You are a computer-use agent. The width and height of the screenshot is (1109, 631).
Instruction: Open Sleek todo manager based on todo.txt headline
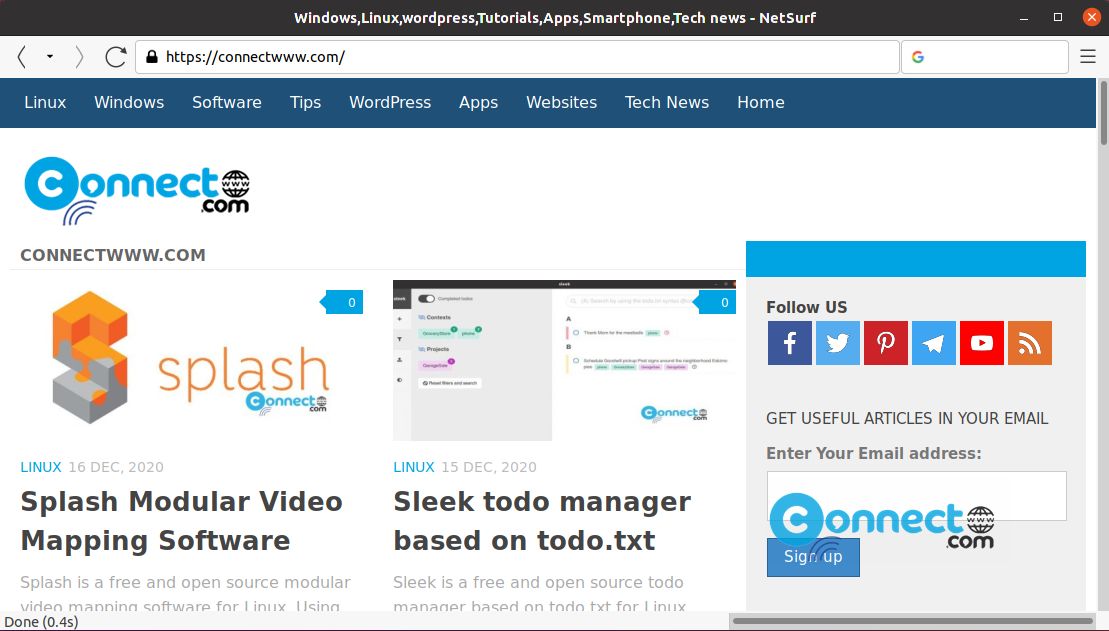coord(542,521)
